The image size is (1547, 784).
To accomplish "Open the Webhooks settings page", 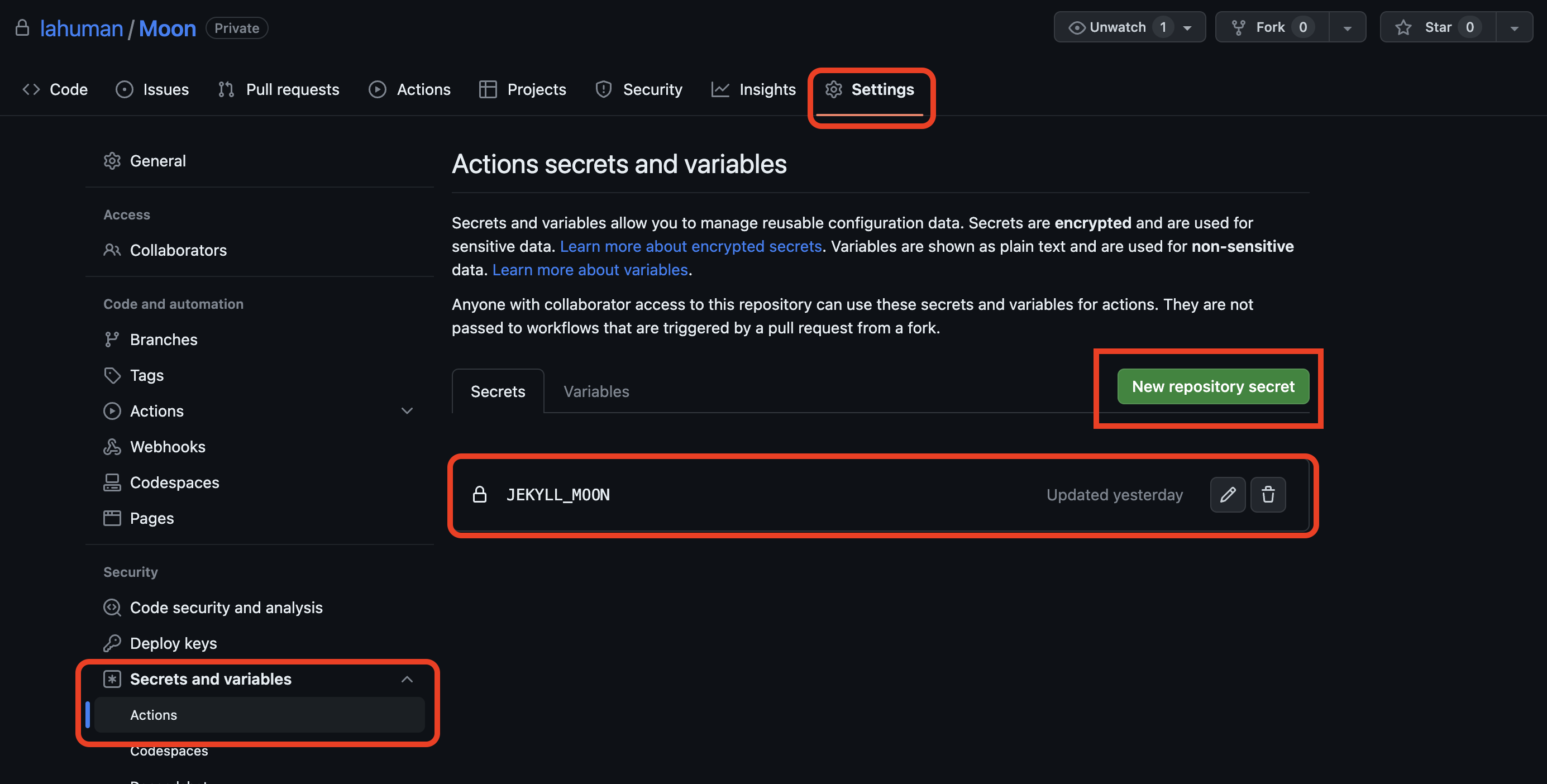I will coord(167,447).
